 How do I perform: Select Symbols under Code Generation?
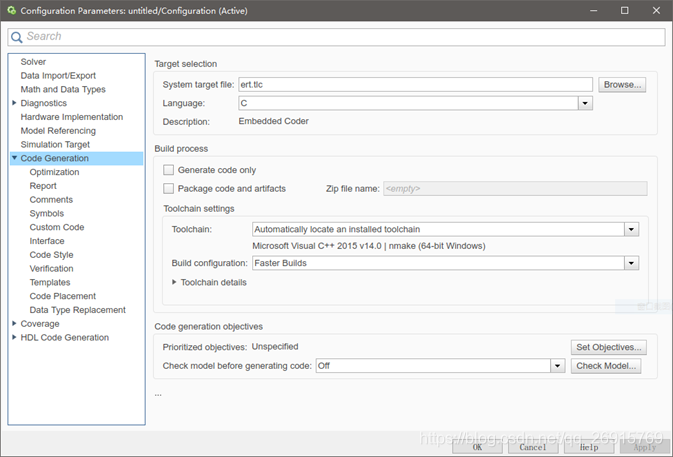coord(46,213)
